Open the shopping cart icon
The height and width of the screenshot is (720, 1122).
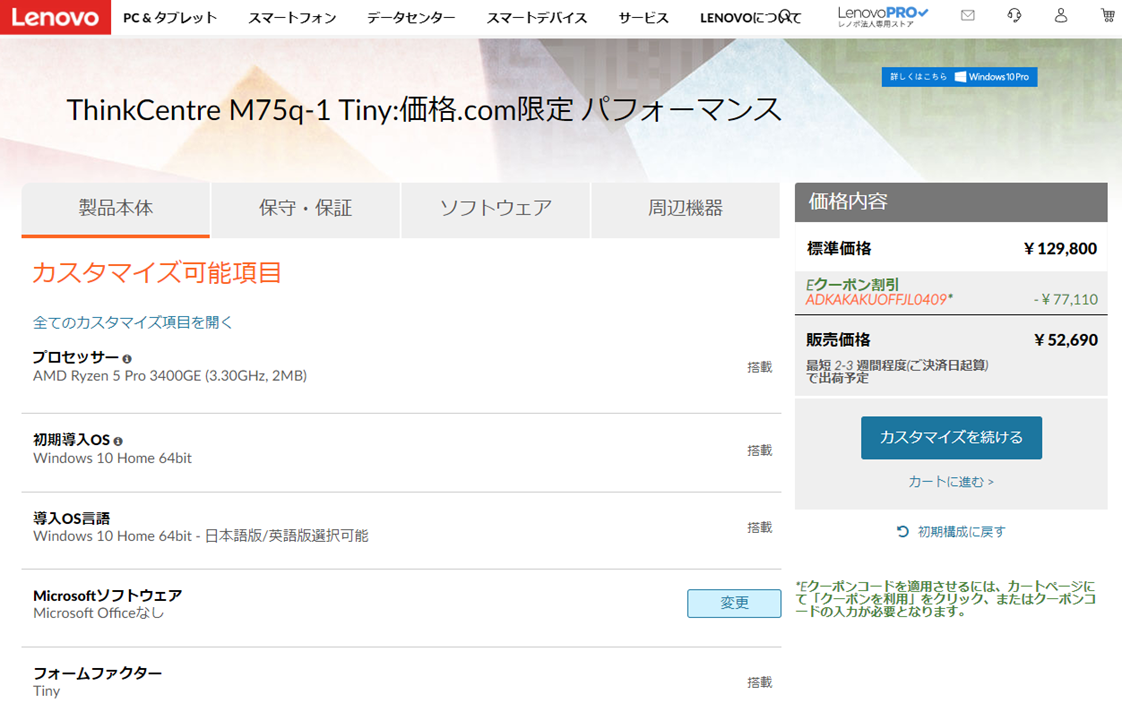point(1108,15)
